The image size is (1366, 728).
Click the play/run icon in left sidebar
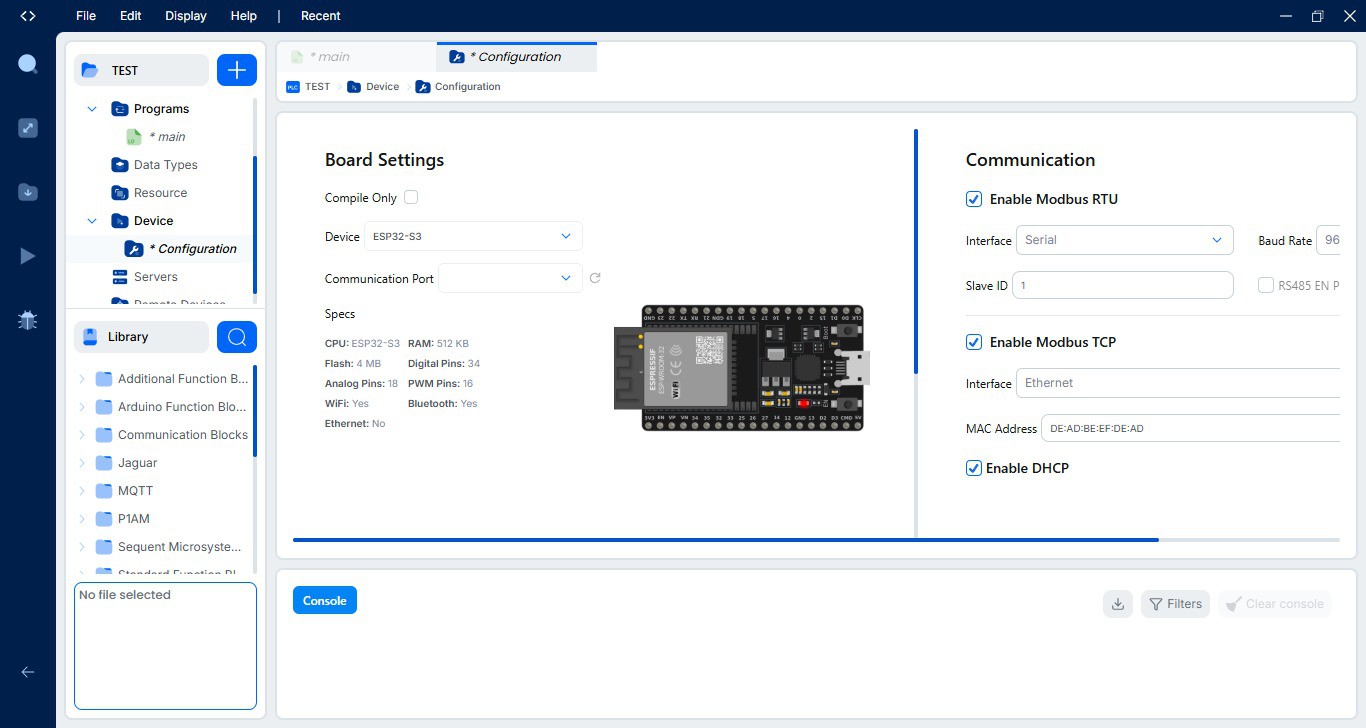28,256
